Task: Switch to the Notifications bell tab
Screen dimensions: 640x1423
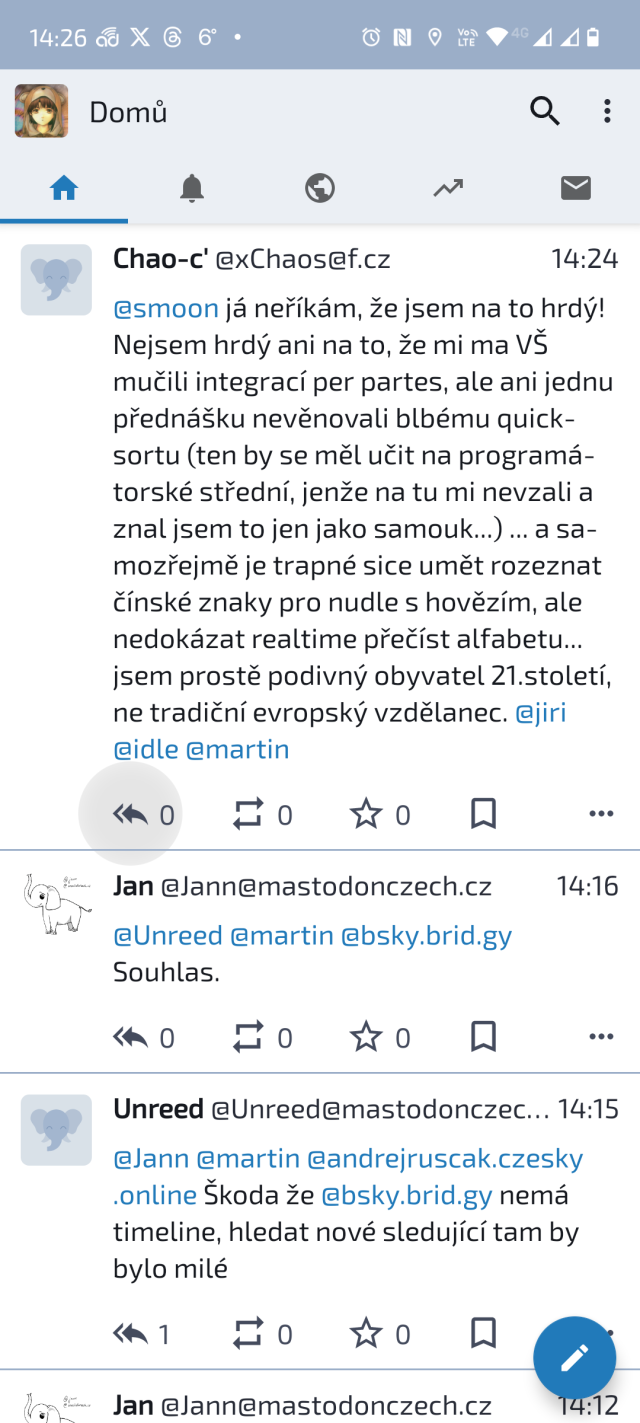Action: (192, 188)
